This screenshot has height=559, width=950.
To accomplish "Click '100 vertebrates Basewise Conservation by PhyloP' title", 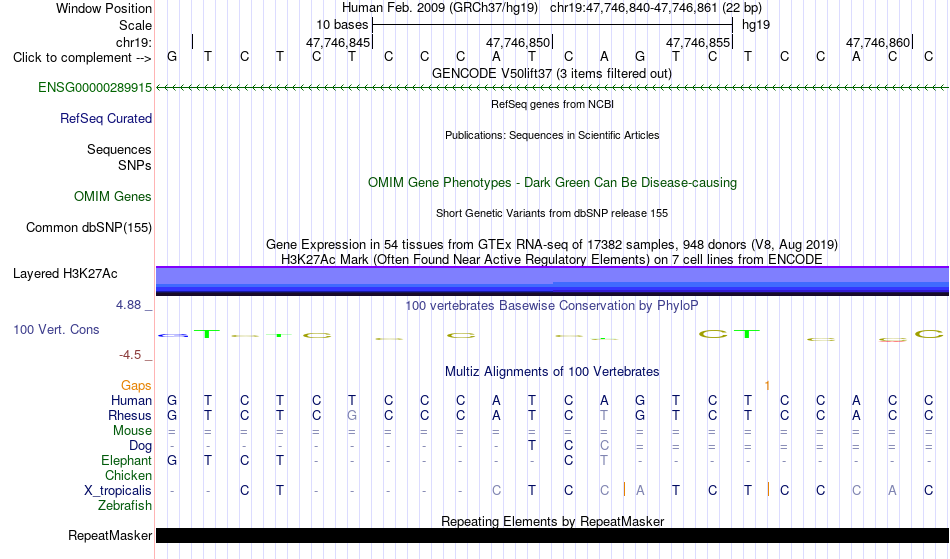I will click(x=552, y=306).
